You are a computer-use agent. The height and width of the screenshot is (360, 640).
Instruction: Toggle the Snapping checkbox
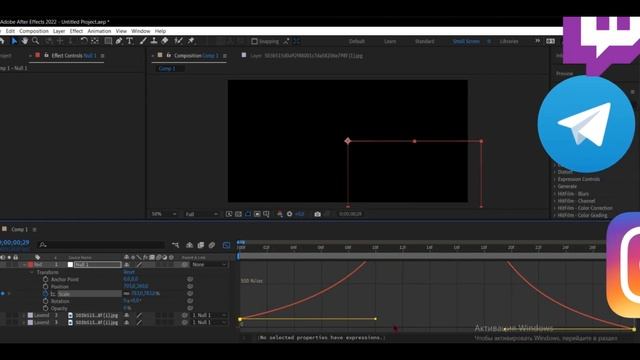[x=254, y=41]
